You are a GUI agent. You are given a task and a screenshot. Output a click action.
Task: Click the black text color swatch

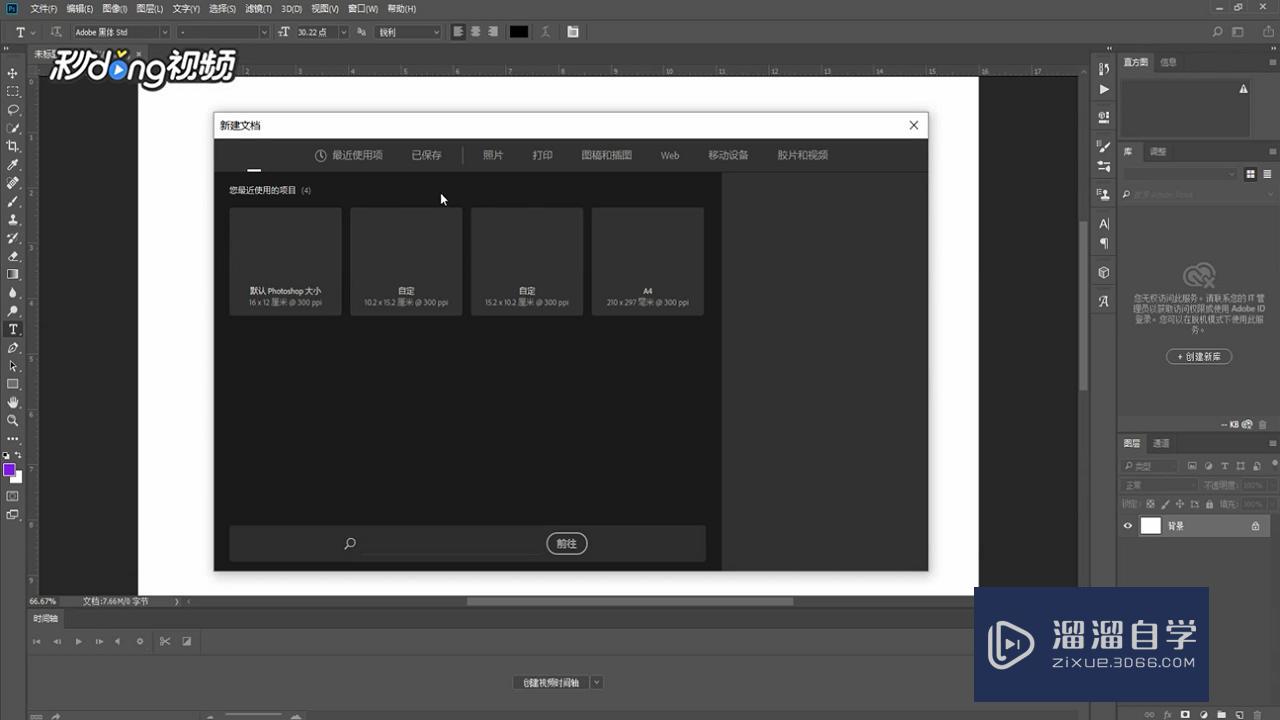click(x=518, y=32)
